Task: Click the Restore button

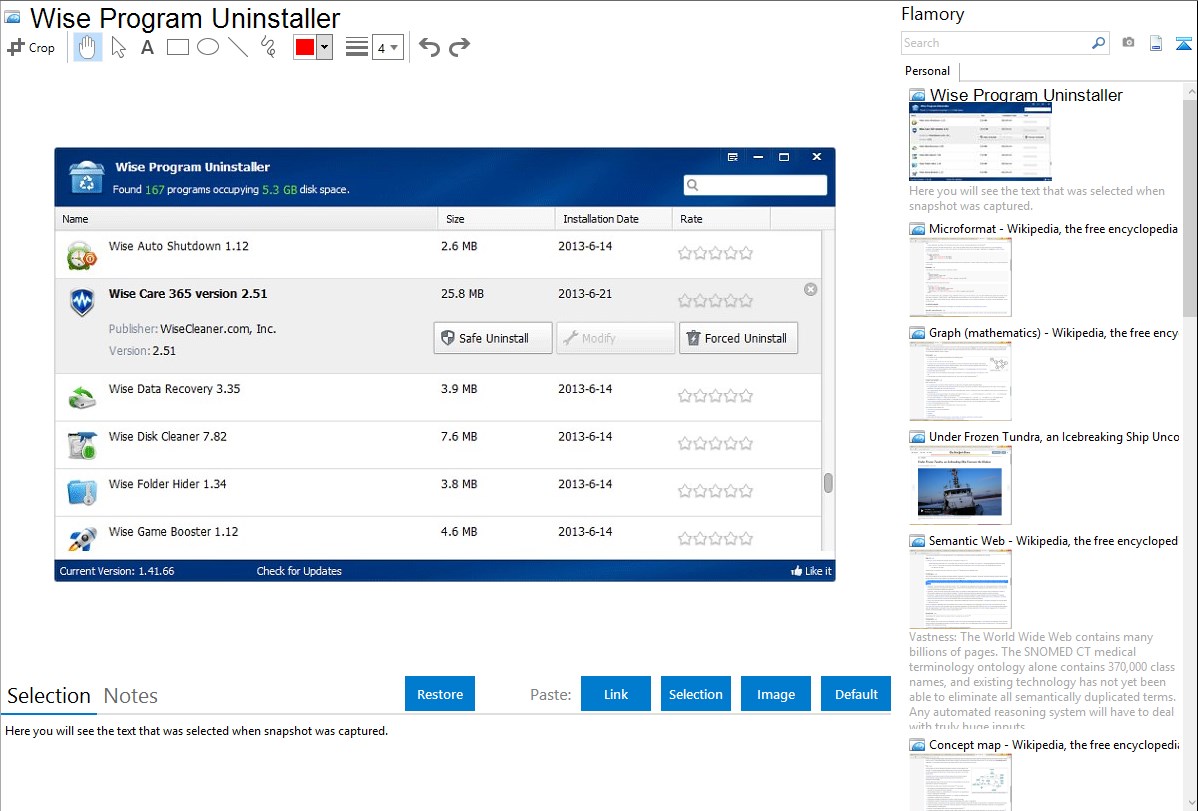Action: [x=440, y=694]
